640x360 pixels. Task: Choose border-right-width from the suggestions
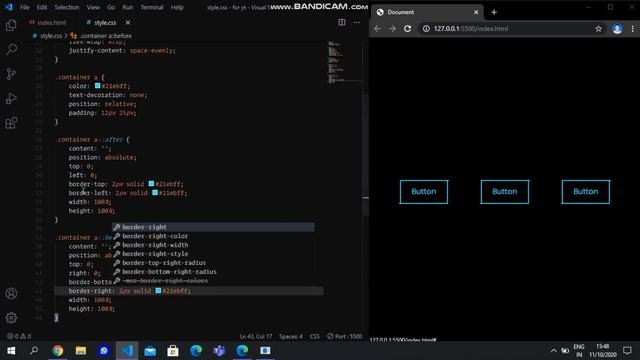pyautogui.click(x=213, y=245)
